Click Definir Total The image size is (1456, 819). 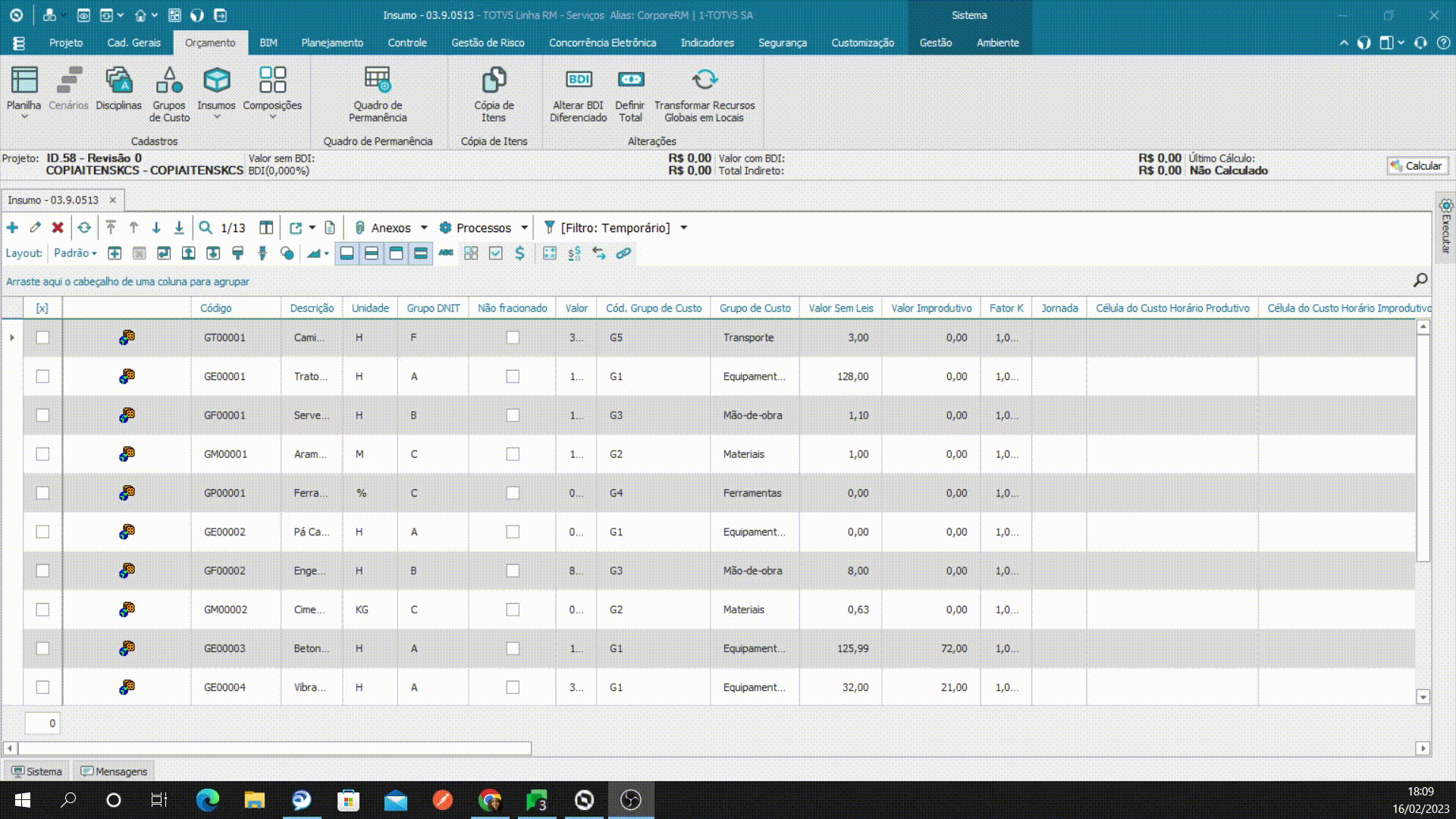[x=630, y=95]
